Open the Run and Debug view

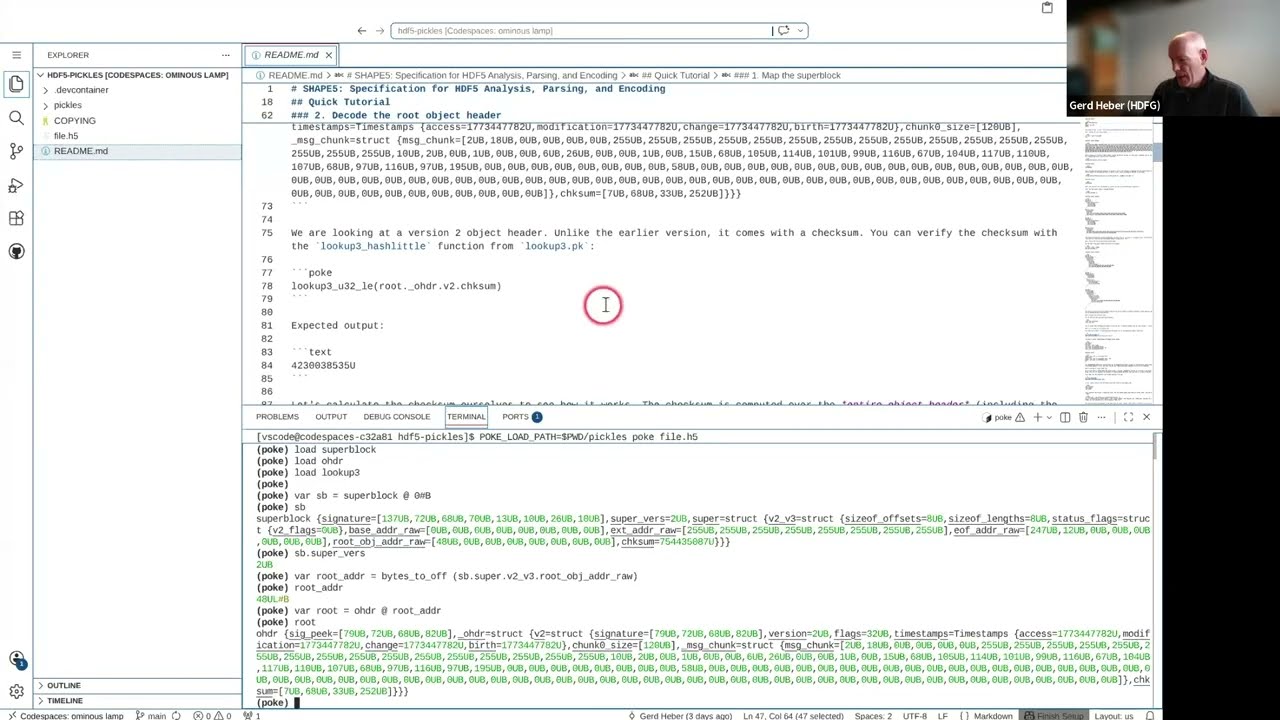pyautogui.click(x=16, y=185)
